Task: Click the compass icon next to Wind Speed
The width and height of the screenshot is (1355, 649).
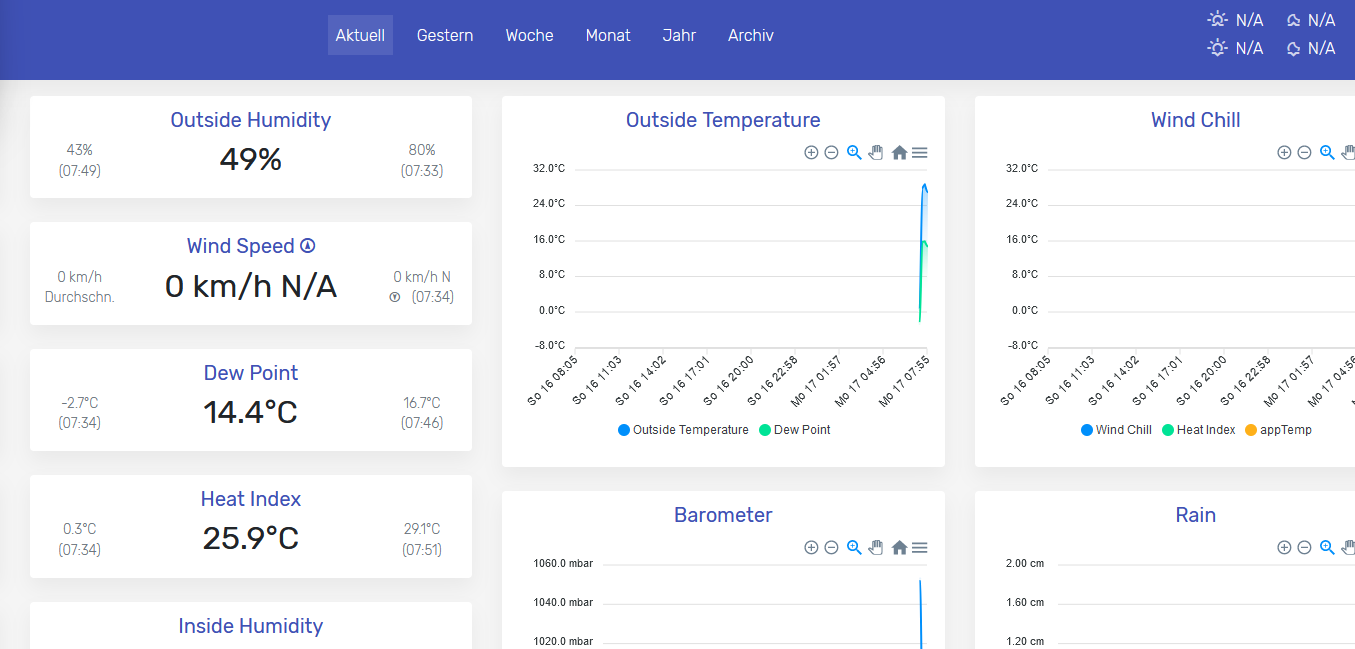Action: coord(306,245)
